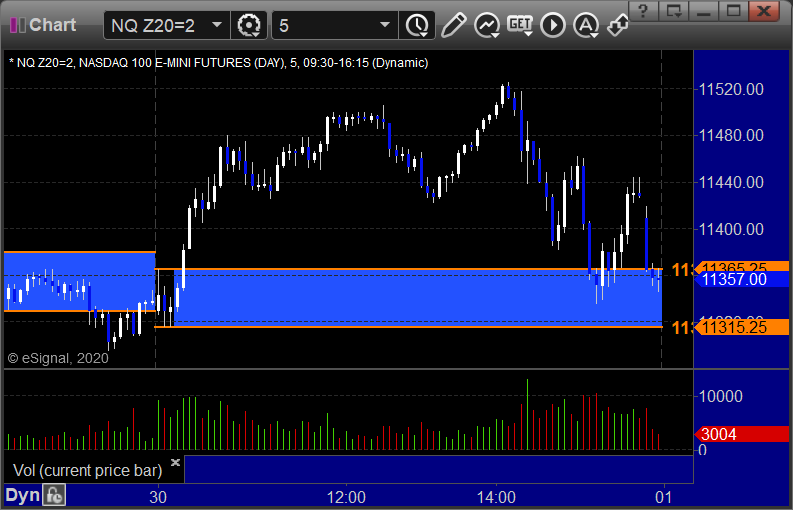The height and width of the screenshot is (510, 793).
Task: Click Vol (current price bar) label
Action: tap(87, 471)
